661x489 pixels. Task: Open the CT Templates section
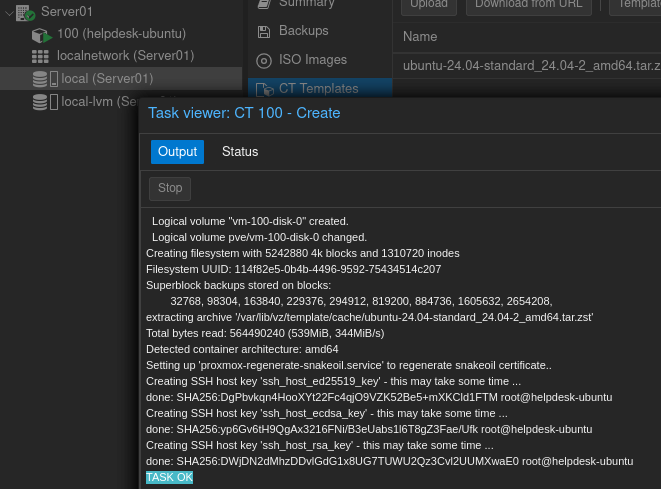click(318, 89)
